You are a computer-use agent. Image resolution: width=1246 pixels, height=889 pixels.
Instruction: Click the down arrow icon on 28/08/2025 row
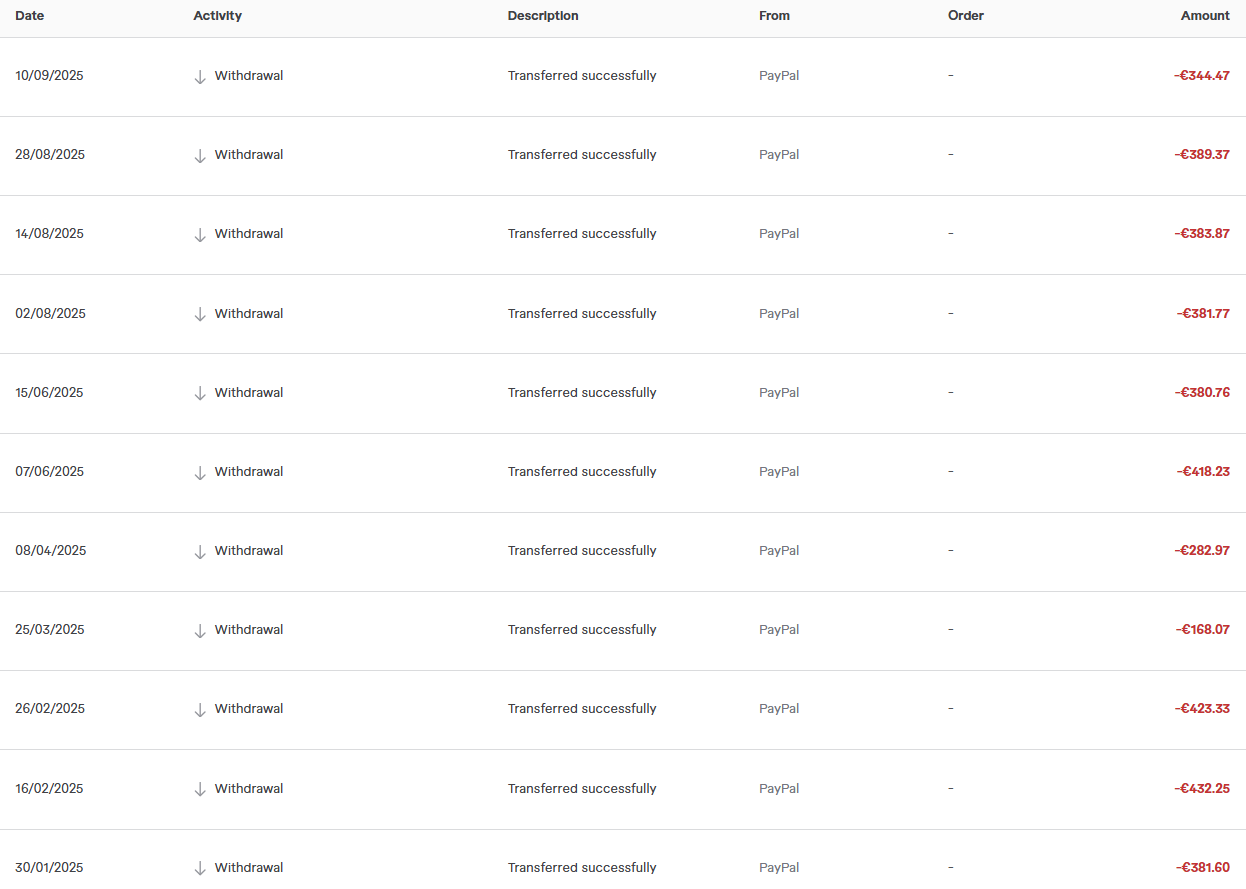click(200, 155)
